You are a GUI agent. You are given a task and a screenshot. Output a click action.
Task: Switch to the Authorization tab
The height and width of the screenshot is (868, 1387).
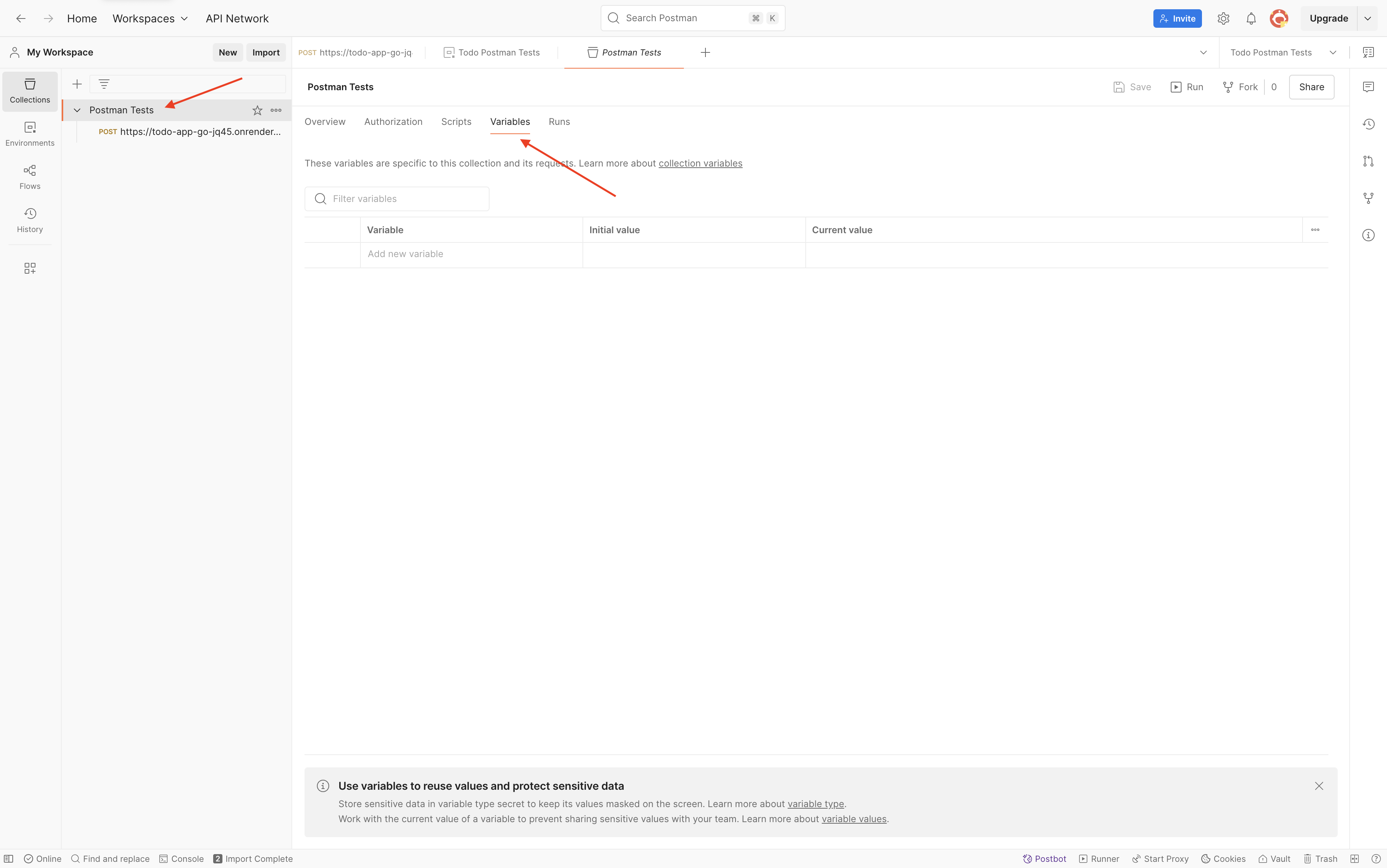click(x=393, y=122)
